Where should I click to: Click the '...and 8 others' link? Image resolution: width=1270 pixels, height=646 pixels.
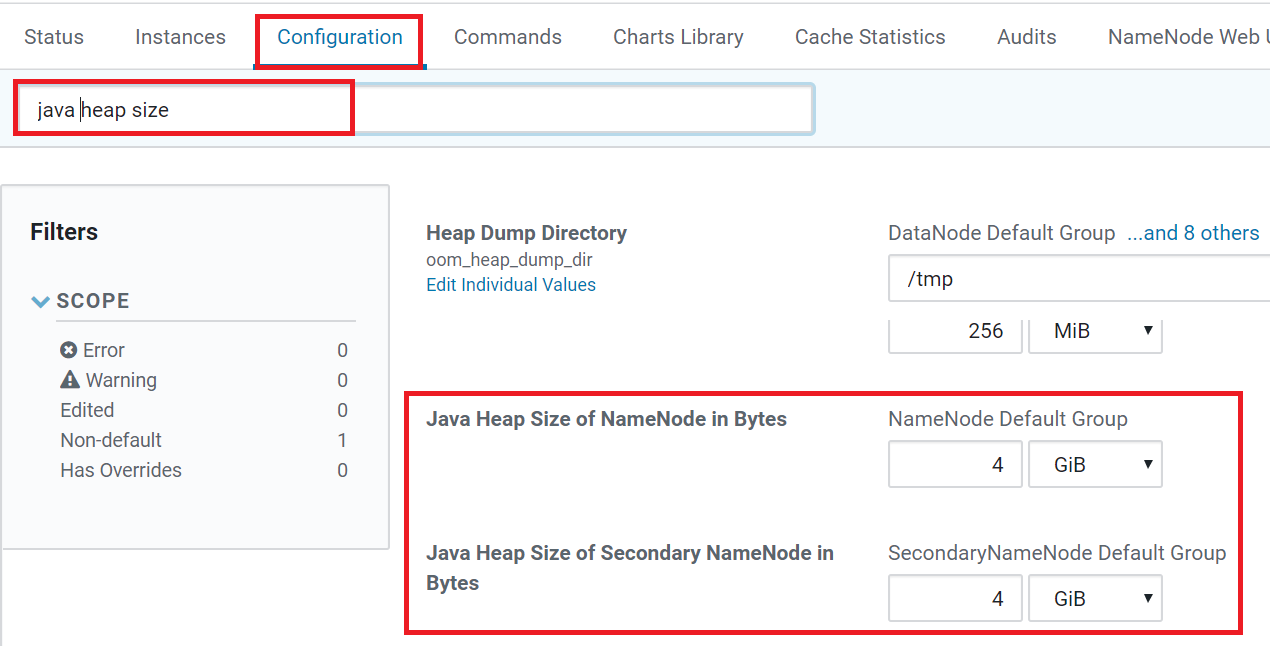click(x=1193, y=233)
